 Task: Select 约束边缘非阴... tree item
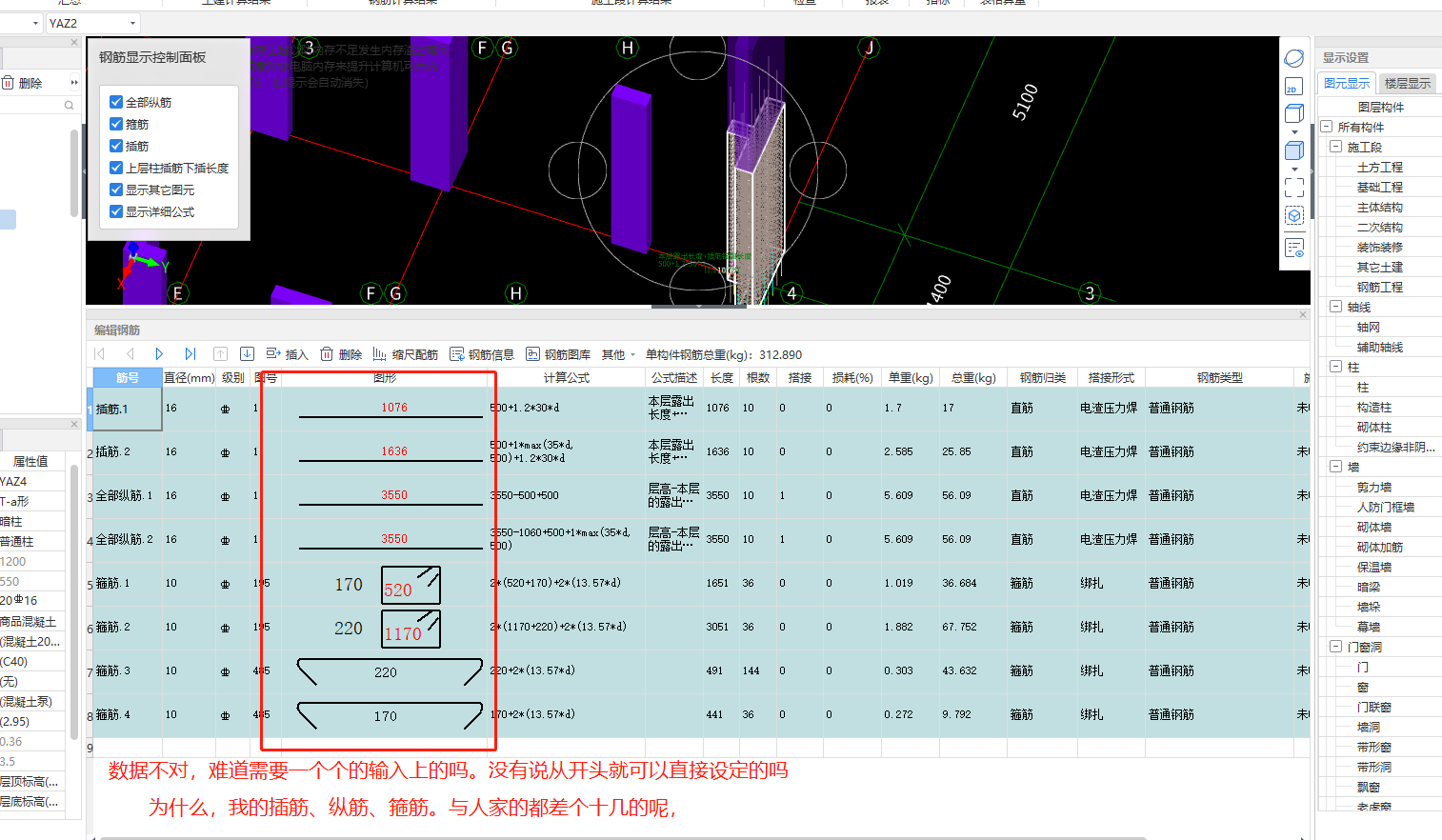click(x=1396, y=447)
